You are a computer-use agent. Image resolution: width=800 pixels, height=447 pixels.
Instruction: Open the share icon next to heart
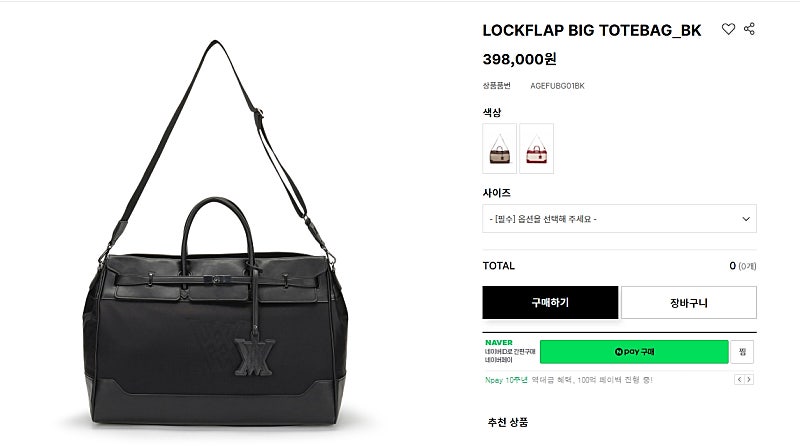[749, 29]
